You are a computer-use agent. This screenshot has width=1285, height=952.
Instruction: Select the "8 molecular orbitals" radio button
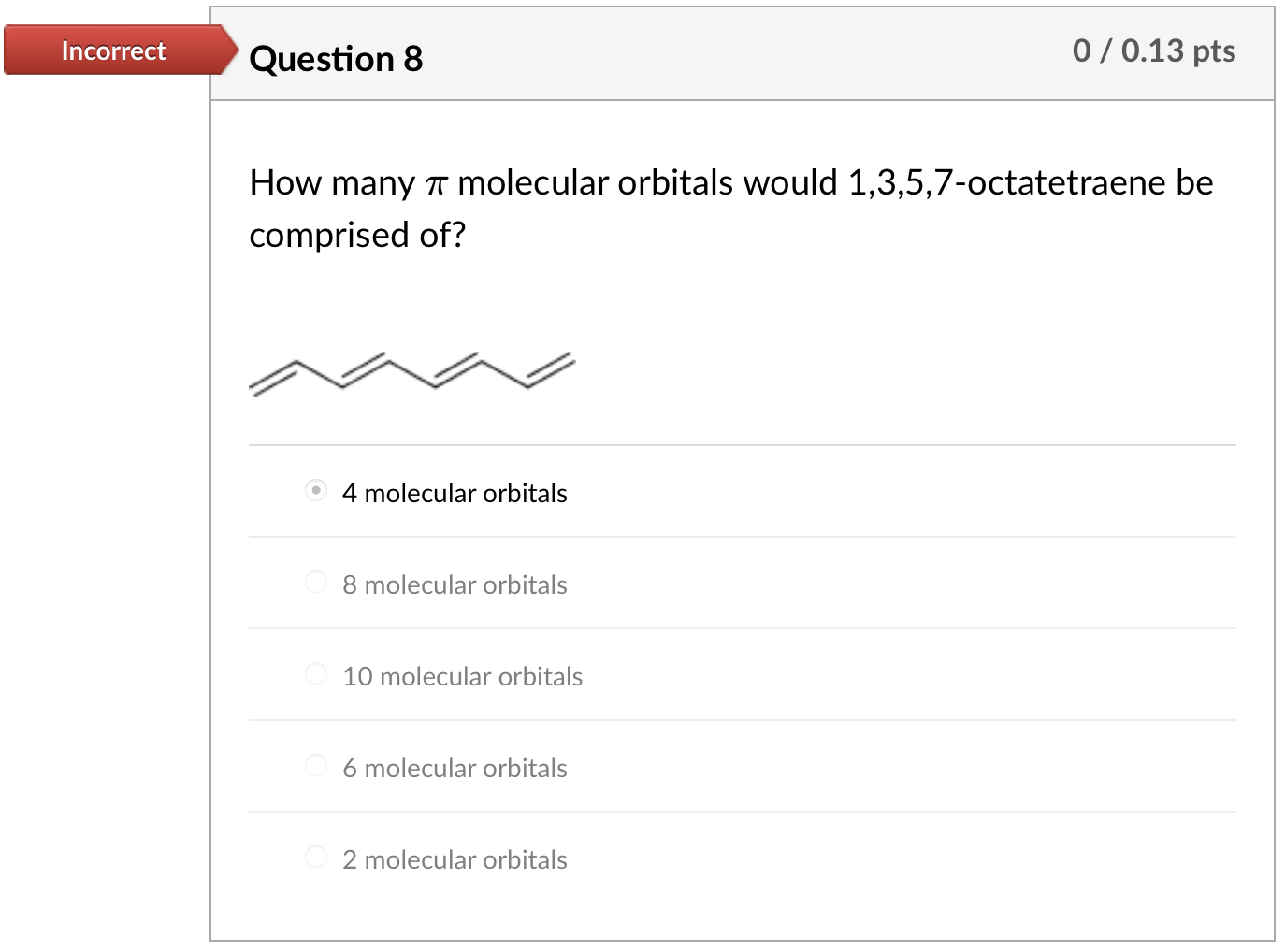pos(316,581)
